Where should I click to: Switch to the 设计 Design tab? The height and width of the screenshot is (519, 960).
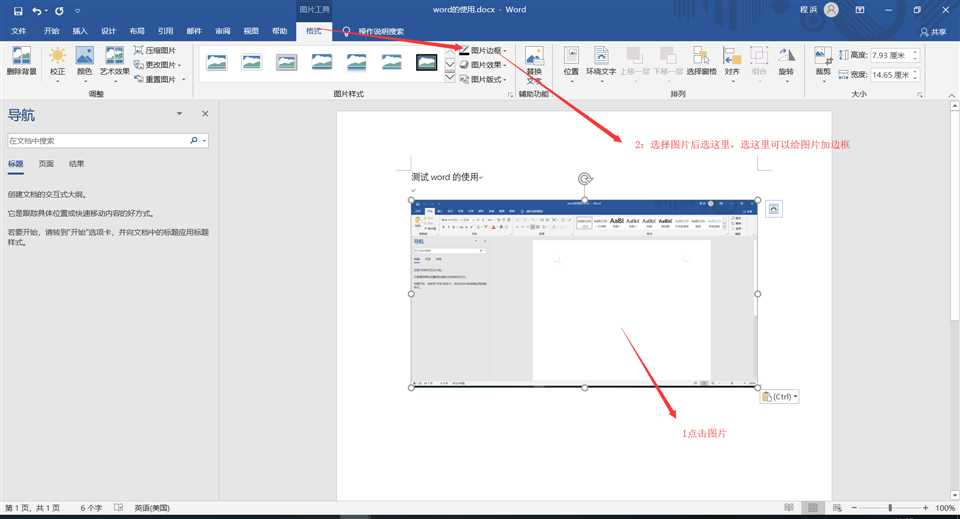(x=108, y=31)
